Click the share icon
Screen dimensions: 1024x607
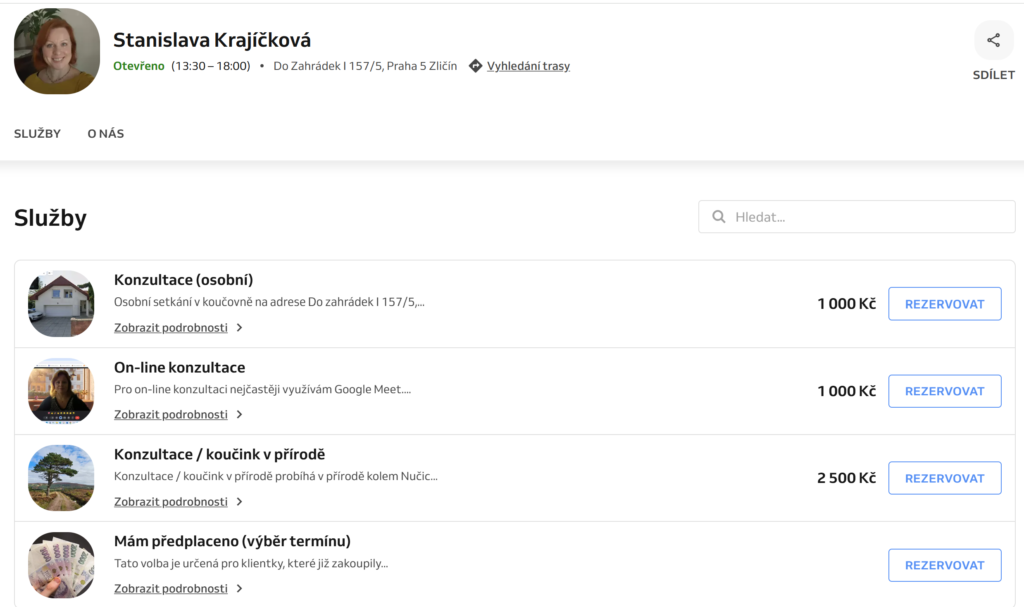pos(993,41)
